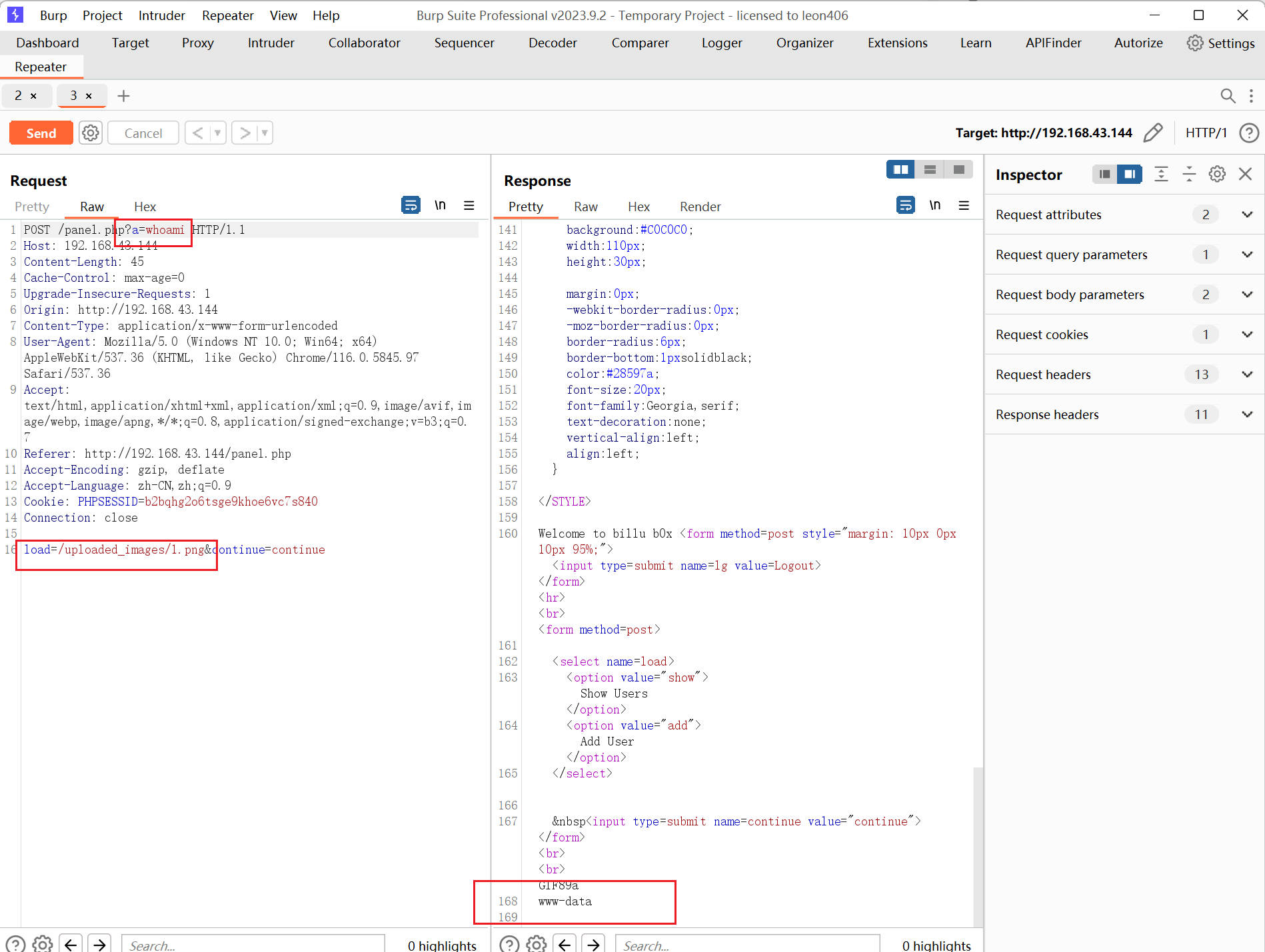Open Inspector settings gear

point(1217,174)
